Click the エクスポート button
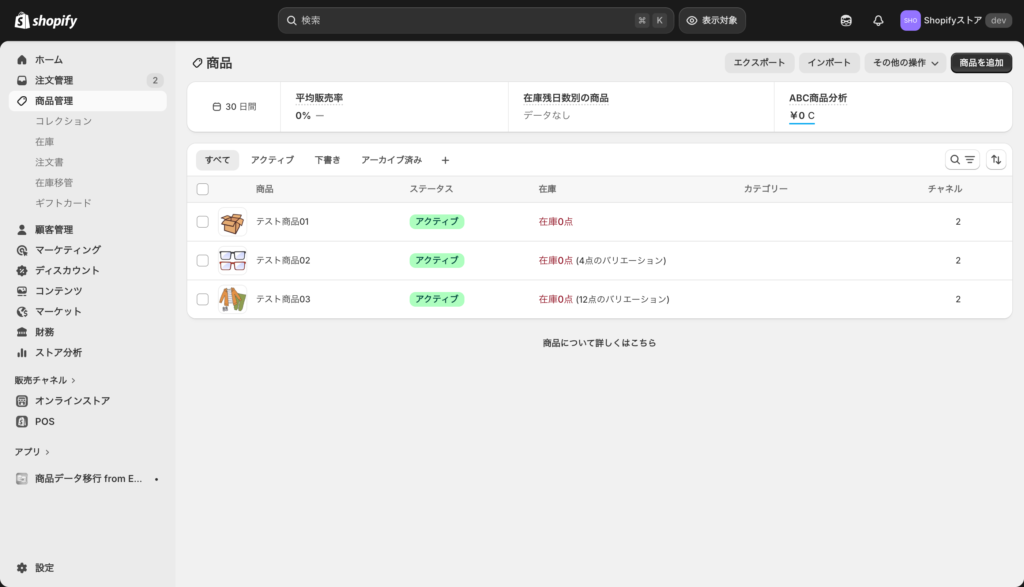1024x587 pixels. [x=759, y=63]
